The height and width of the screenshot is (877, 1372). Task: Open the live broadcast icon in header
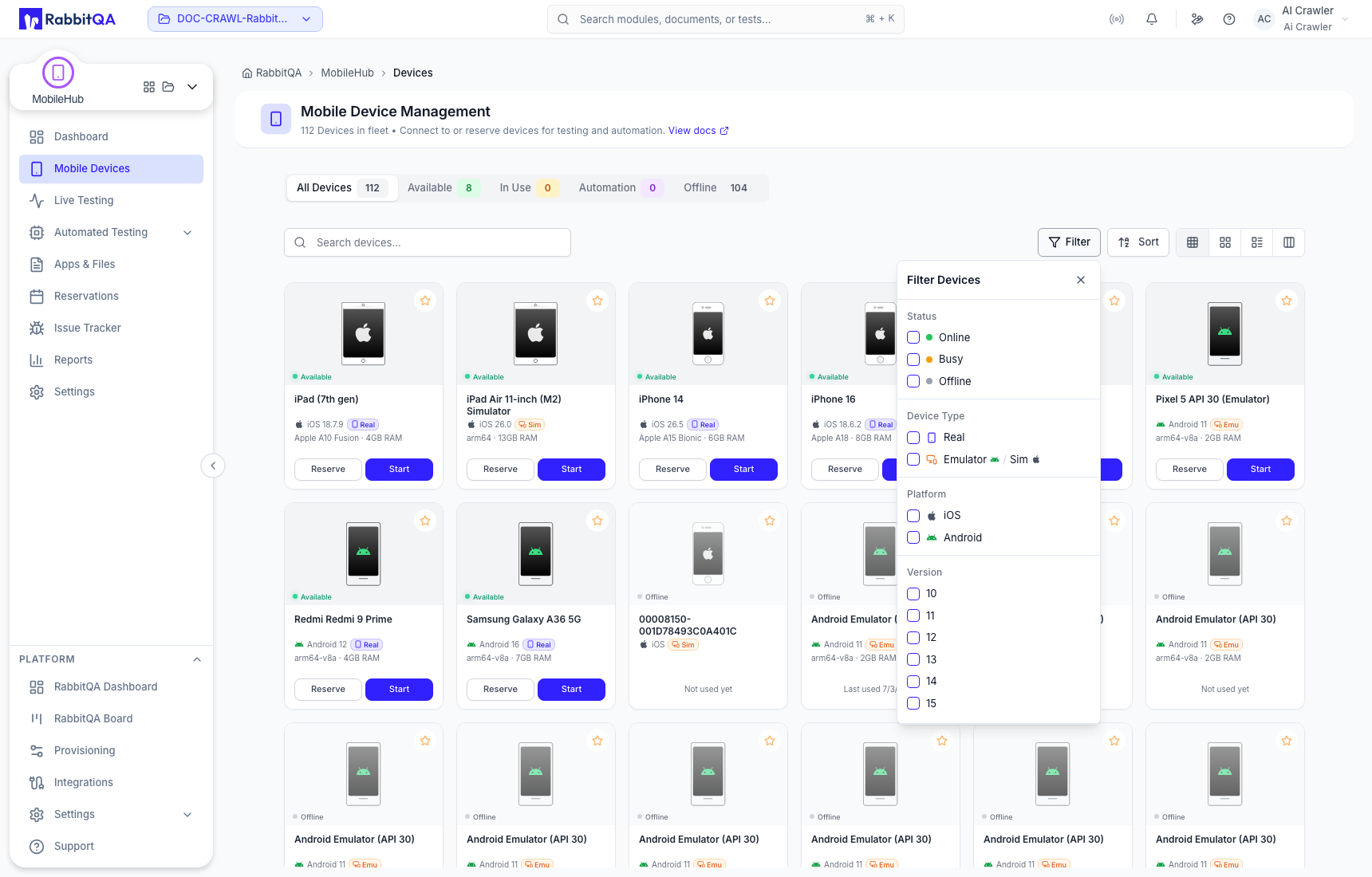[1117, 19]
